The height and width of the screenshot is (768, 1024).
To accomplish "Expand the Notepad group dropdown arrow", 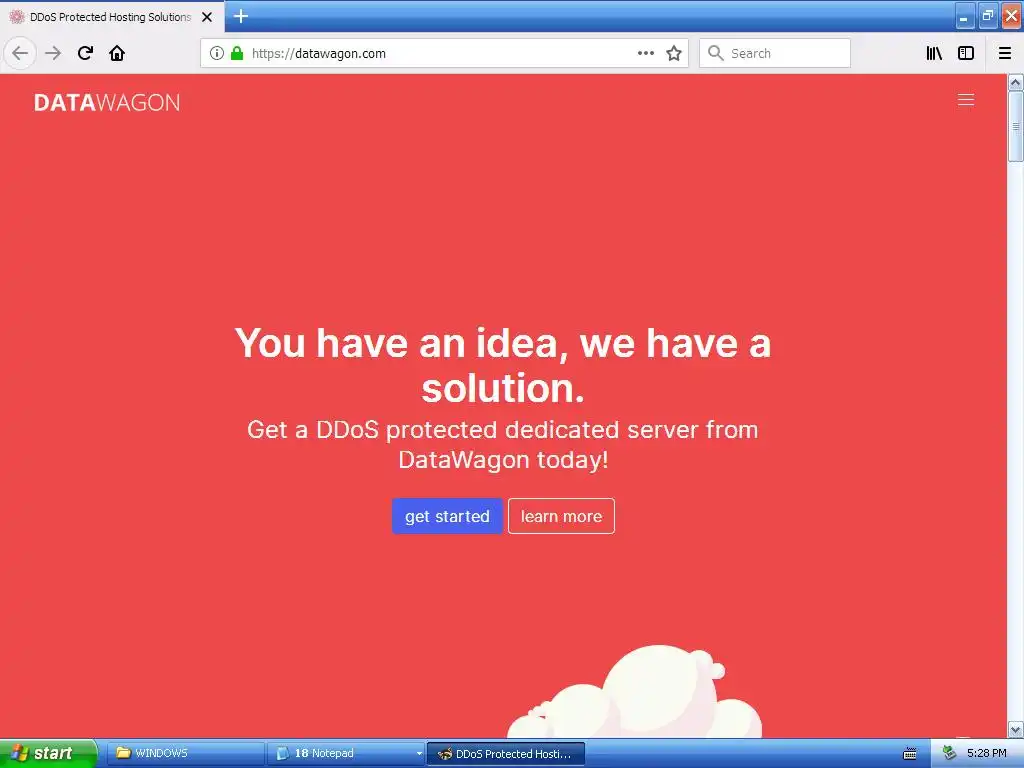I will pos(419,754).
